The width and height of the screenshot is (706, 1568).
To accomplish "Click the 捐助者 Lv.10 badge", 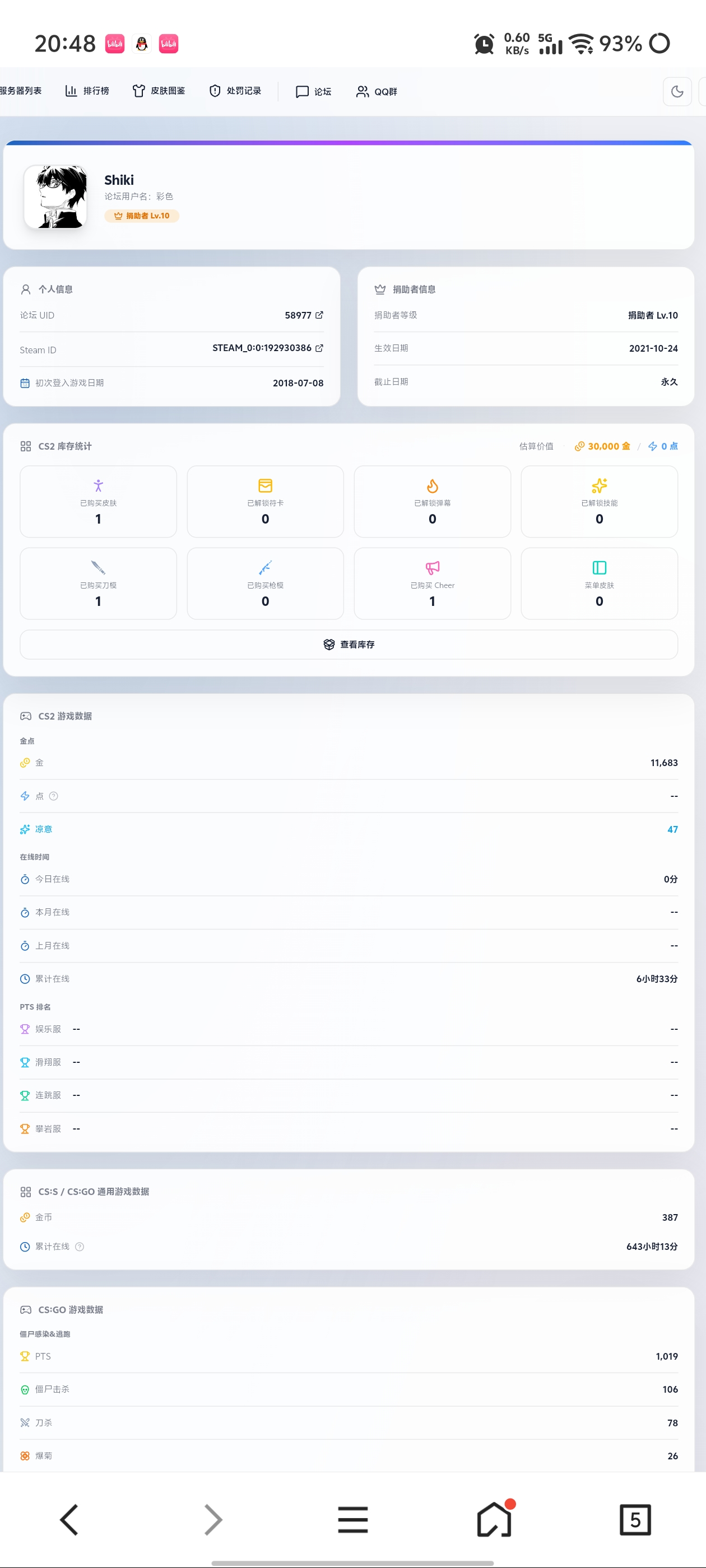I will [x=142, y=216].
